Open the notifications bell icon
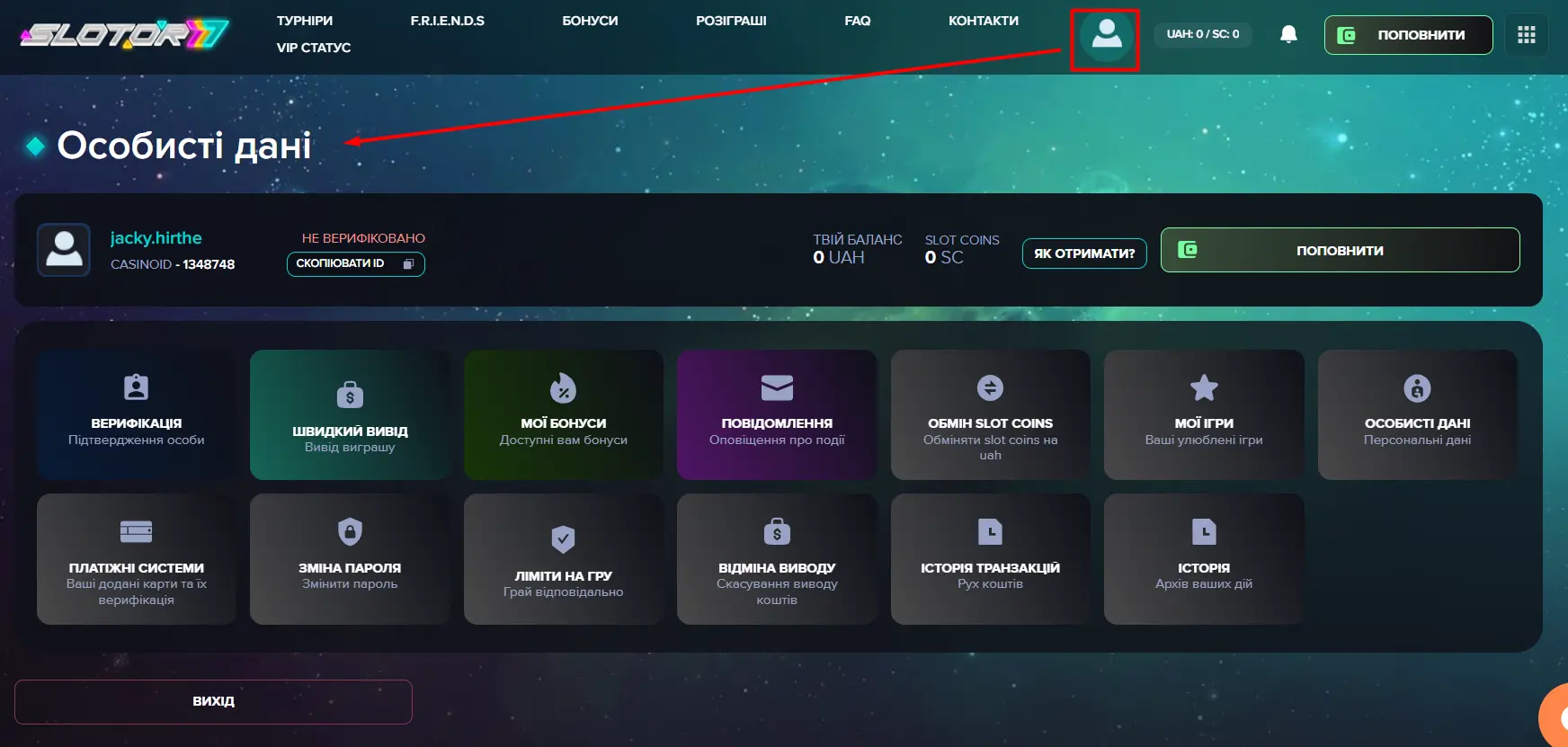 [1288, 34]
